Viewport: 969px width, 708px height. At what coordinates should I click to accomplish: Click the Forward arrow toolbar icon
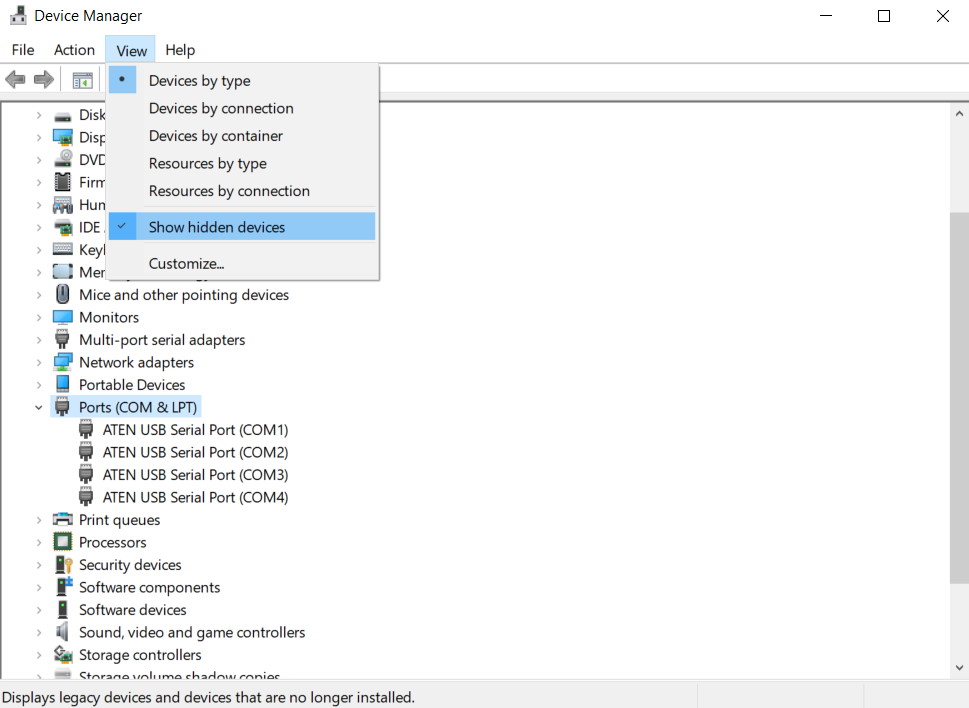coord(43,80)
